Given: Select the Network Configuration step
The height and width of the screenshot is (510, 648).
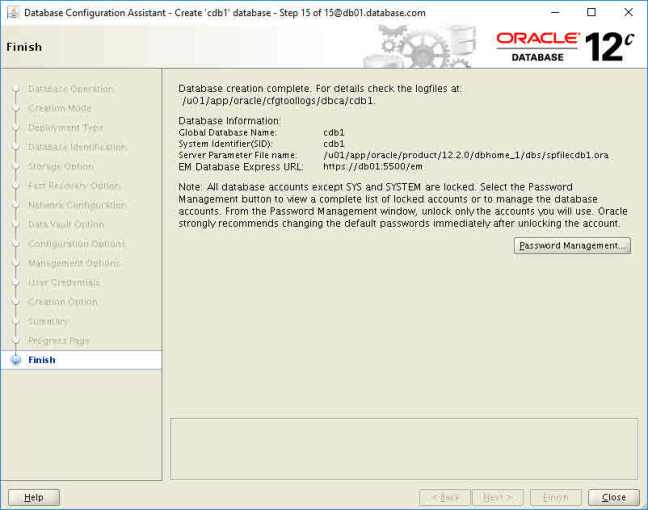Looking at the screenshot, I should coord(77,205).
